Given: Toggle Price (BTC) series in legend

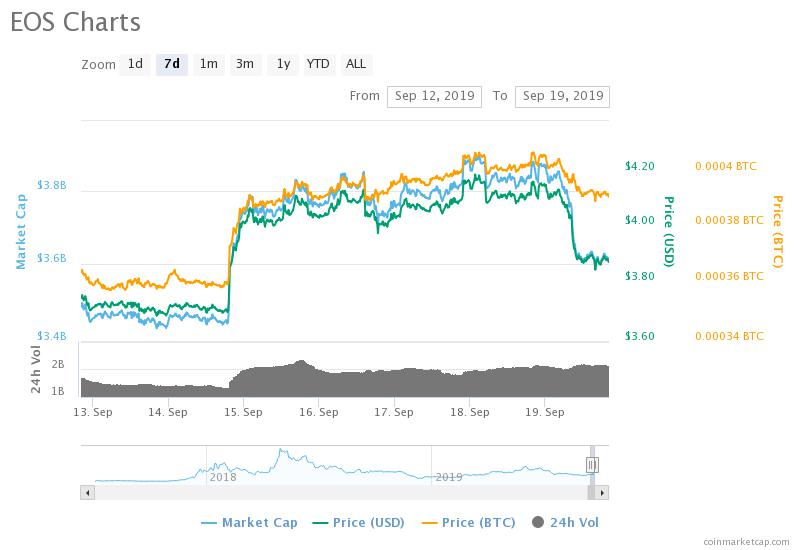Looking at the screenshot, I should tap(468, 522).
